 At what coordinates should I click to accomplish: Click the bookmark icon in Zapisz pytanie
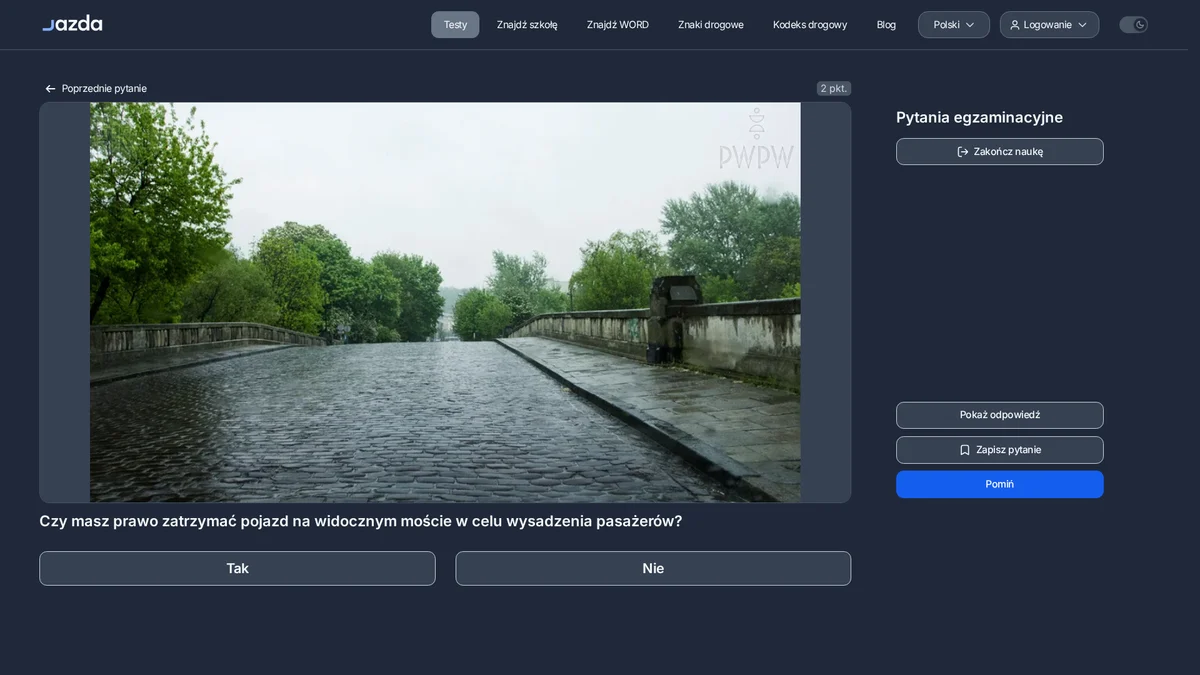point(965,450)
